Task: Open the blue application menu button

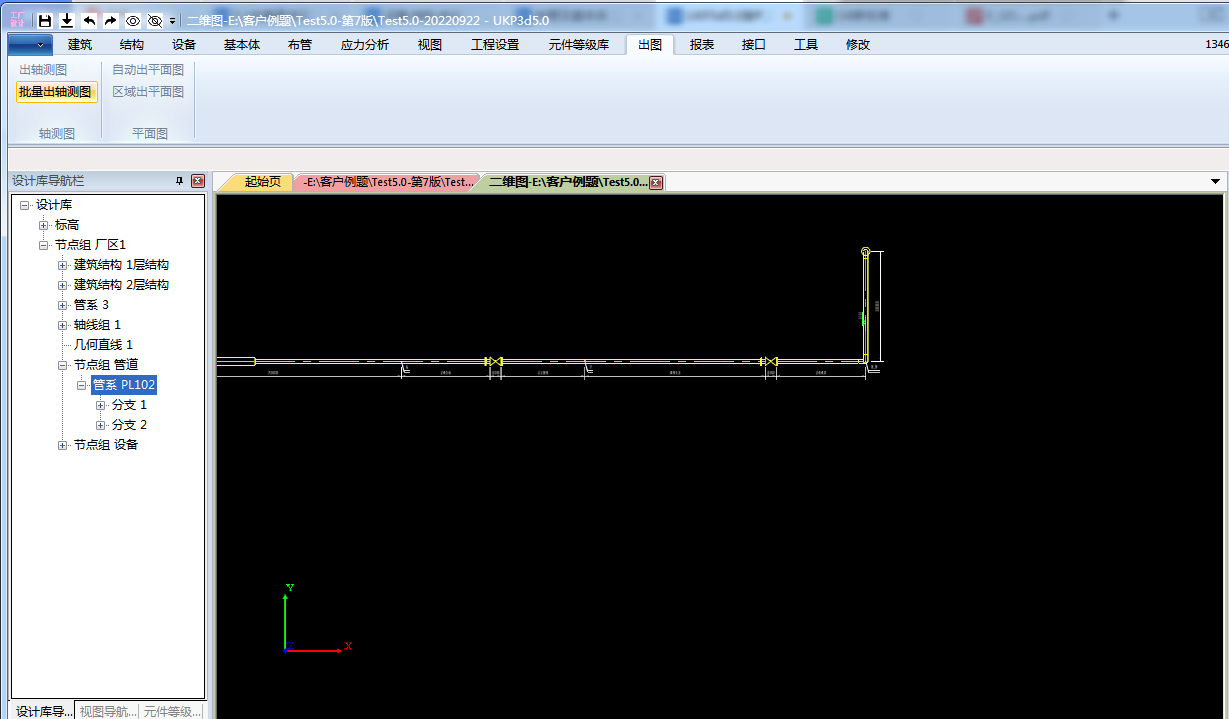Action: pos(30,44)
